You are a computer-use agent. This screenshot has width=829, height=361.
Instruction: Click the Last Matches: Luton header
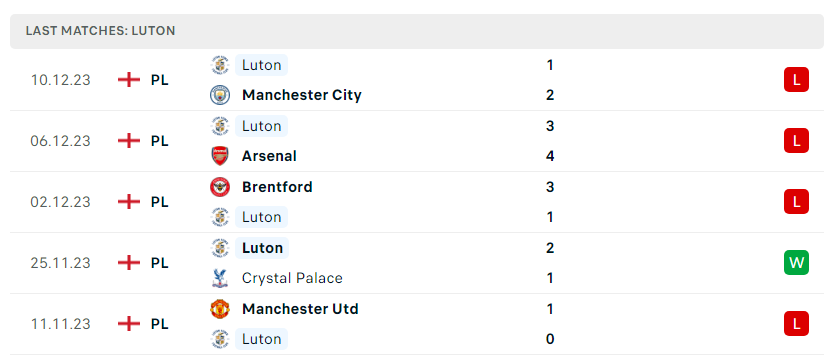(100, 31)
